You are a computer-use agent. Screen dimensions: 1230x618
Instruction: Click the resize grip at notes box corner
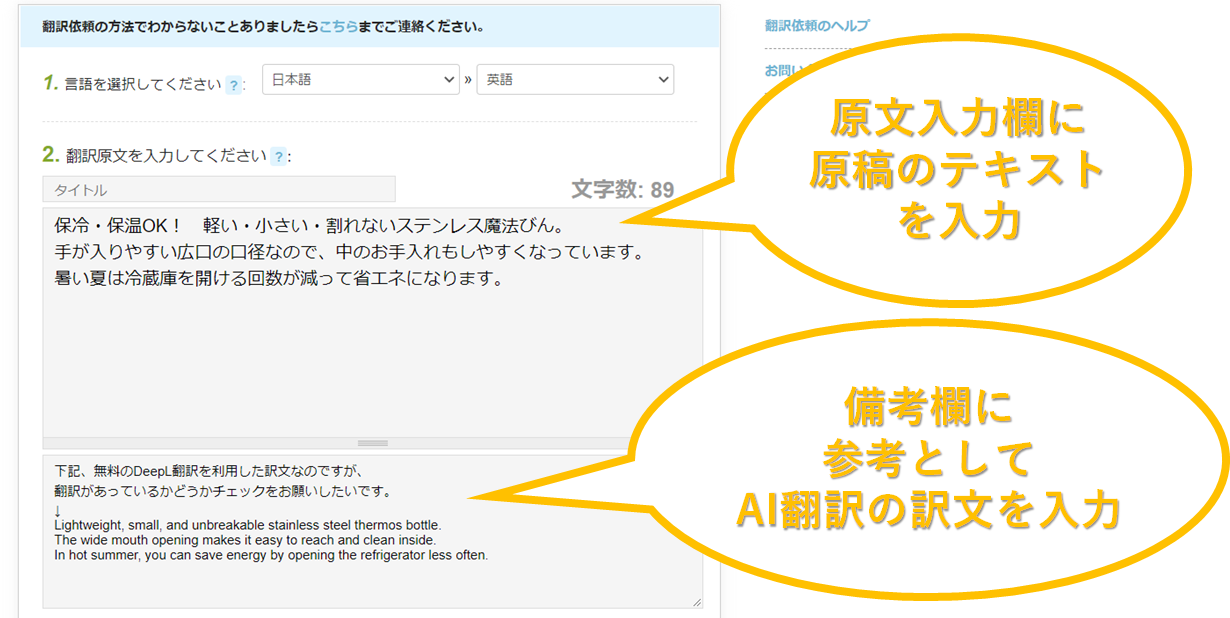pyautogui.click(x=696, y=601)
